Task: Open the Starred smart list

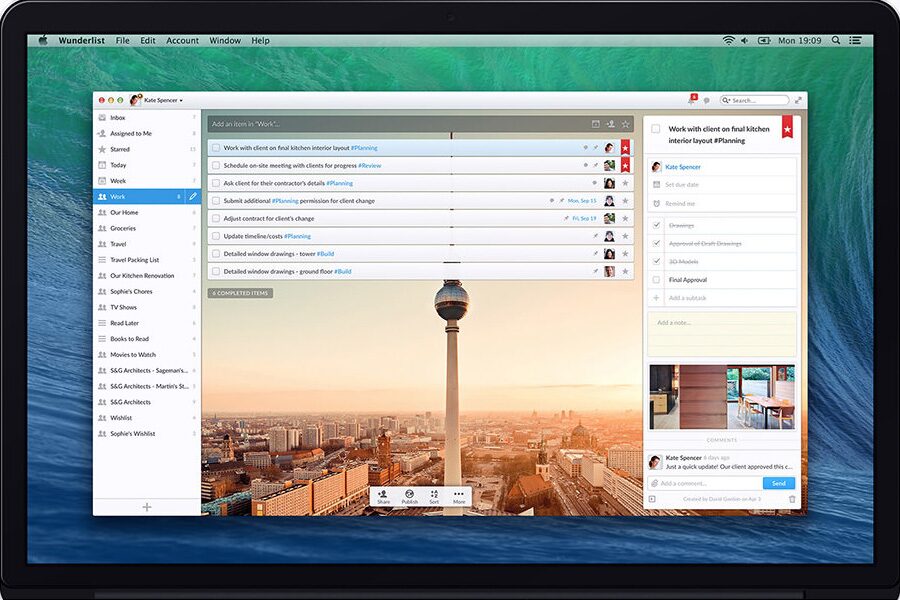Action: point(146,149)
